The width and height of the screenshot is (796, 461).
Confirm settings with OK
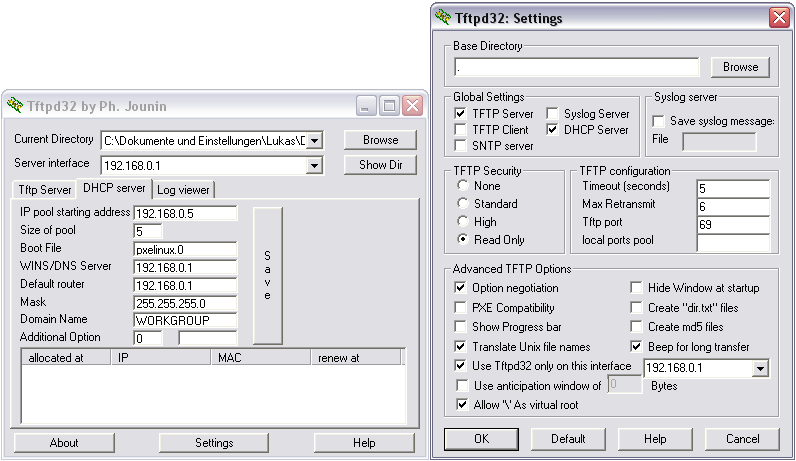[x=481, y=439]
